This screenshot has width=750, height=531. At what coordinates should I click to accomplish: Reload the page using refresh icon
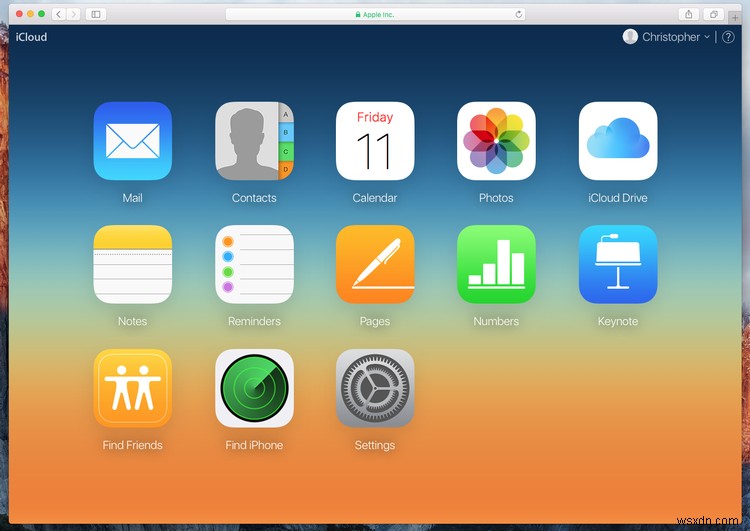click(x=518, y=14)
